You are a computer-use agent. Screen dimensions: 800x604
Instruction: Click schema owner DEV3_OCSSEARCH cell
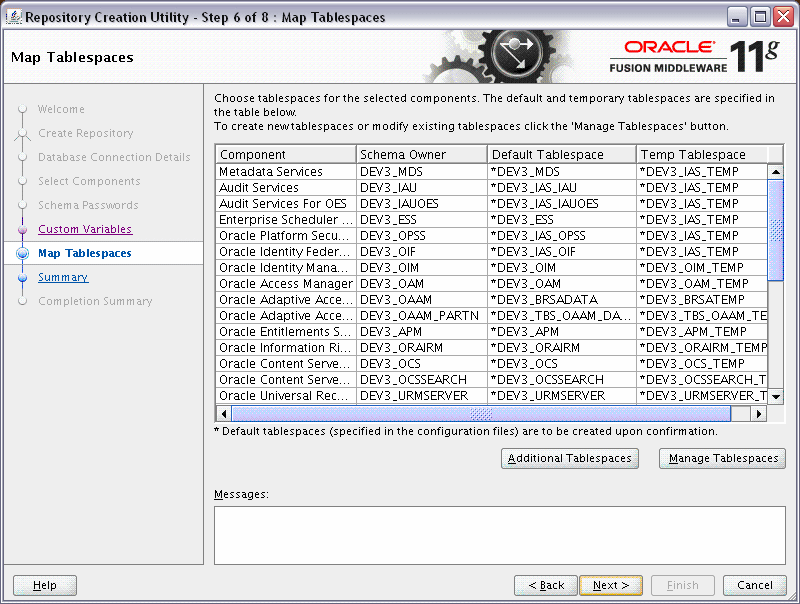(421, 380)
